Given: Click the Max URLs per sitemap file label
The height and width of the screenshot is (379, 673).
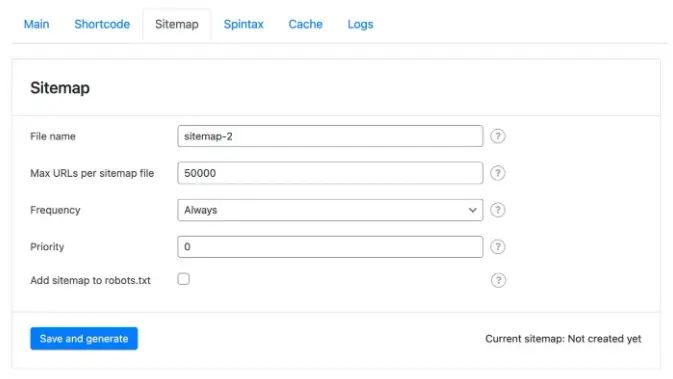Looking at the screenshot, I should (92, 173).
